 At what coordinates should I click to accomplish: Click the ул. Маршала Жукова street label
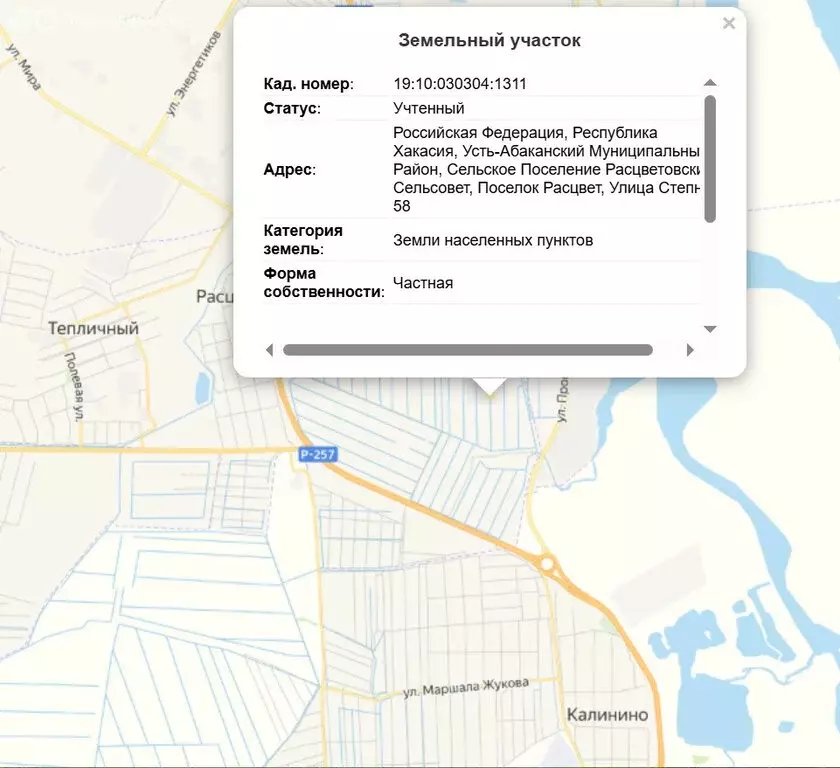pos(465,687)
